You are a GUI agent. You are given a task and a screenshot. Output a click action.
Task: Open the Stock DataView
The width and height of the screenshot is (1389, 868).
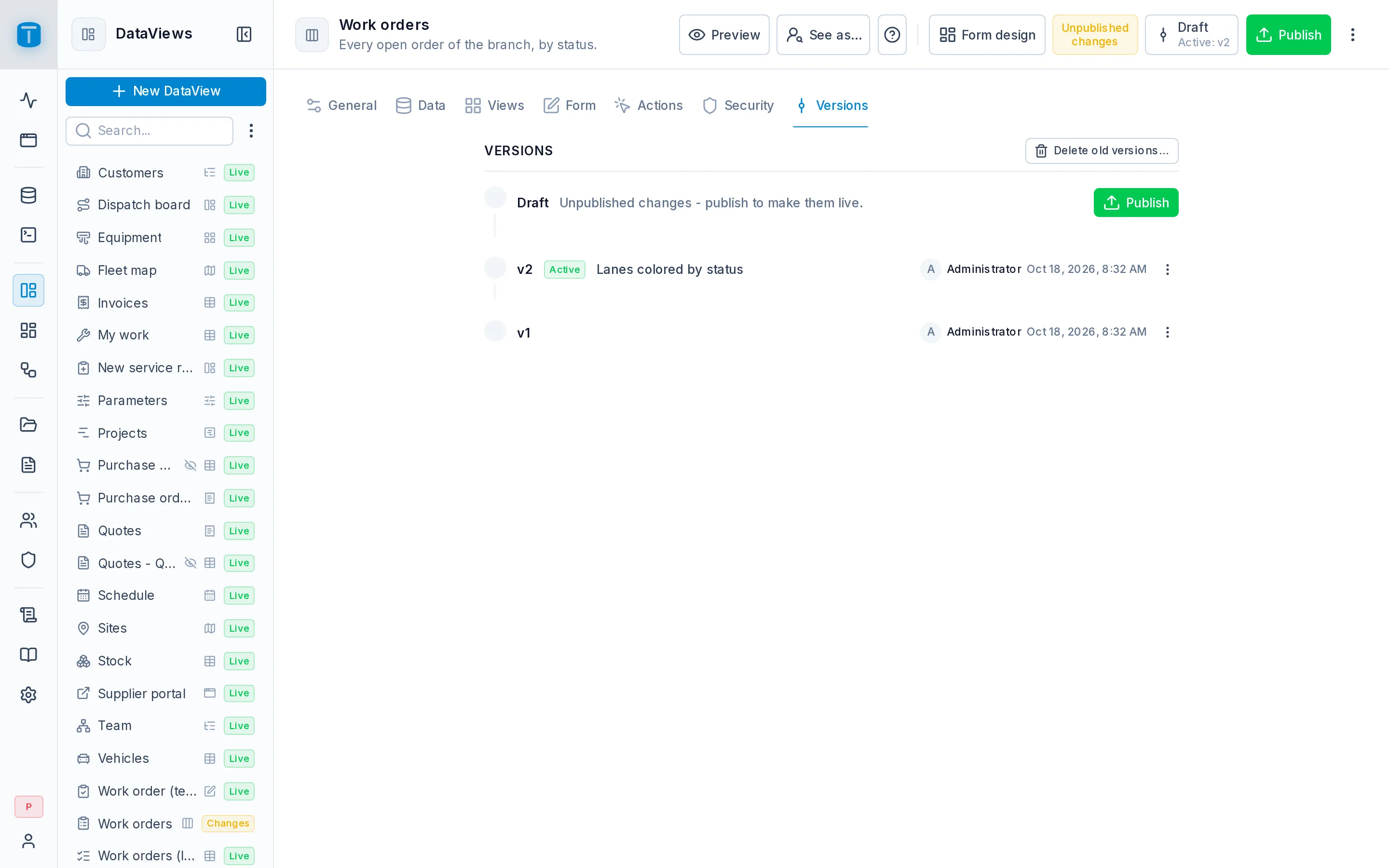[x=165, y=661]
